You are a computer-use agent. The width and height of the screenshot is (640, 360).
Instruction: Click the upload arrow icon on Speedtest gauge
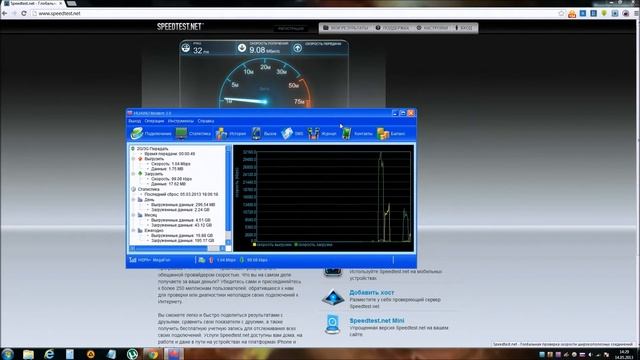pyautogui.click(x=298, y=48)
